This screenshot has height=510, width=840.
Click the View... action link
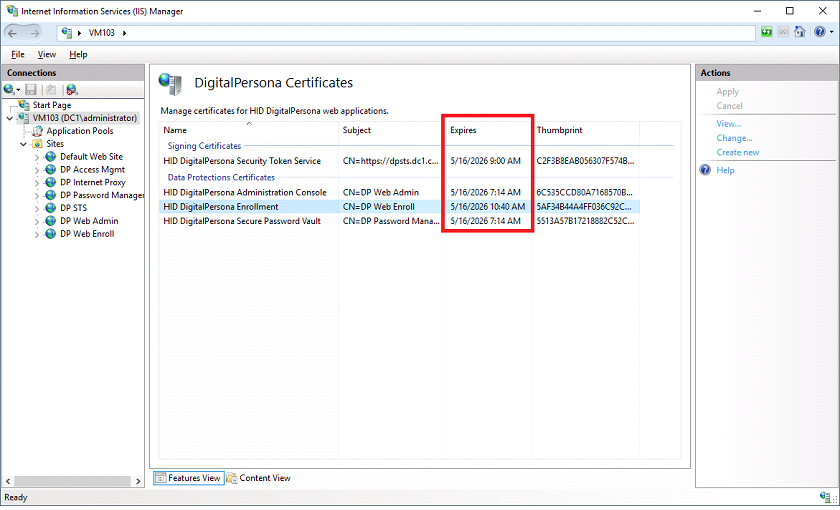click(728, 124)
